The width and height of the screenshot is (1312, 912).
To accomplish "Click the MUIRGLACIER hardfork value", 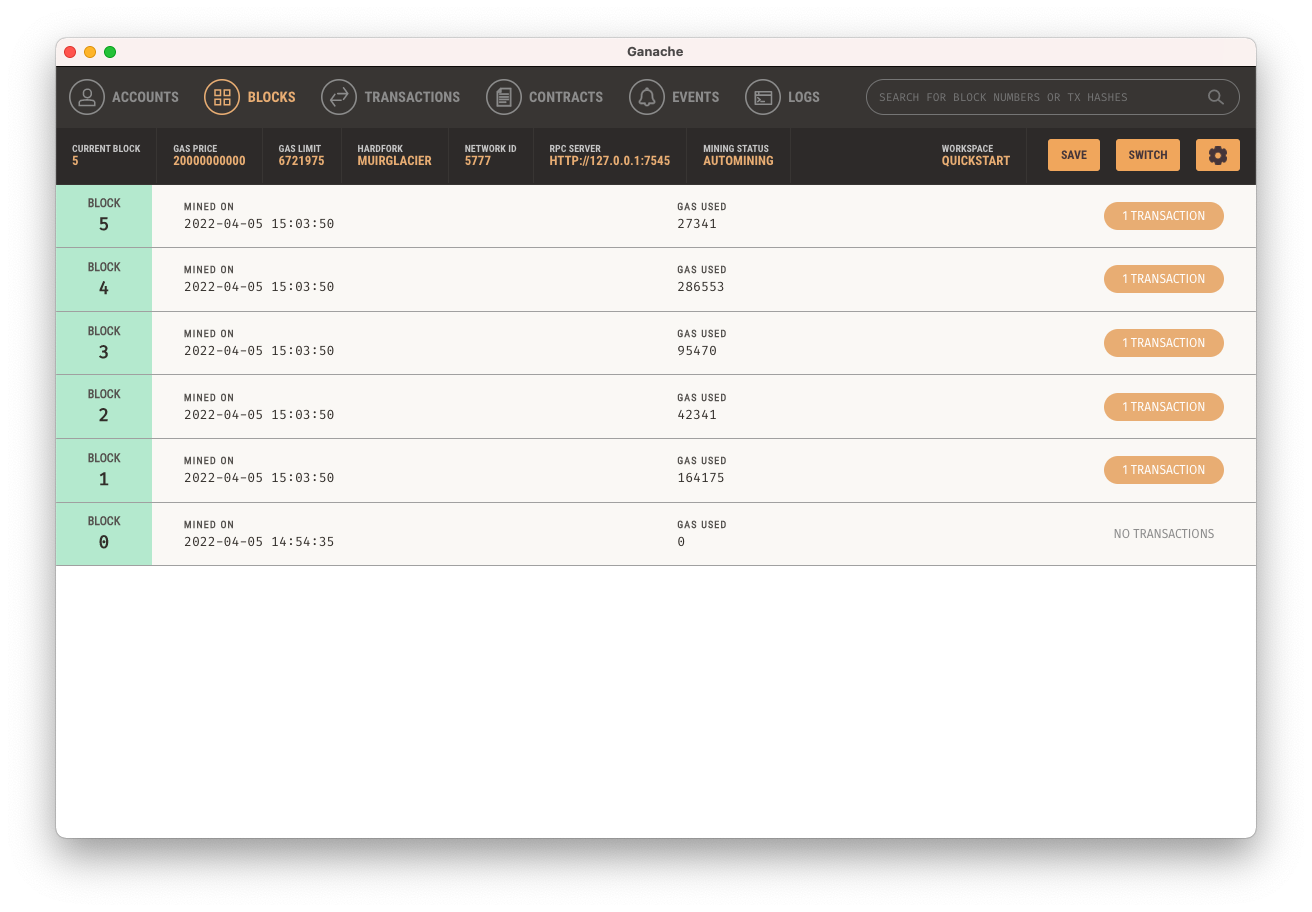I will pos(394,161).
